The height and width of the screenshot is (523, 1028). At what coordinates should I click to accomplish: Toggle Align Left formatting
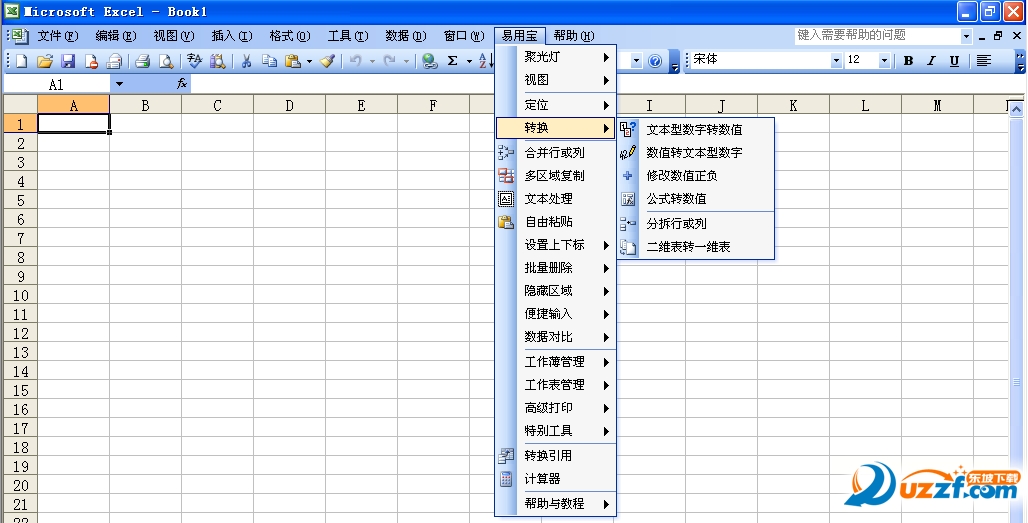pyautogui.click(x=983, y=60)
